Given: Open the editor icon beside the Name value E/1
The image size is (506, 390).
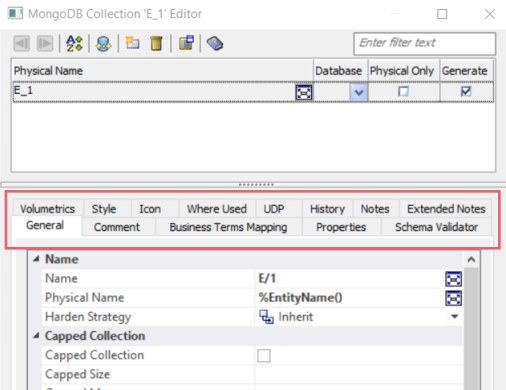Looking at the screenshot, I should pos(453,279).
